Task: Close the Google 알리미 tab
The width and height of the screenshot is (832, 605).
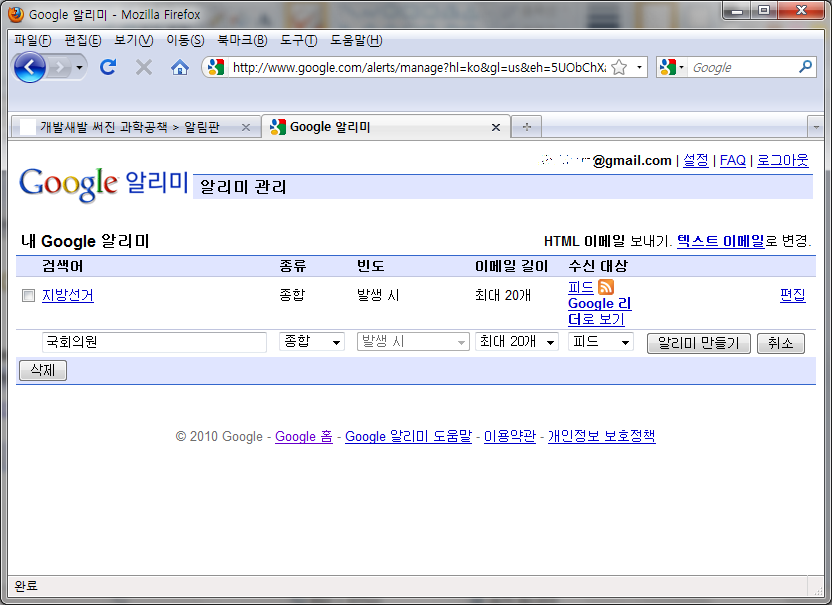Action: click(x=496, y=127)
